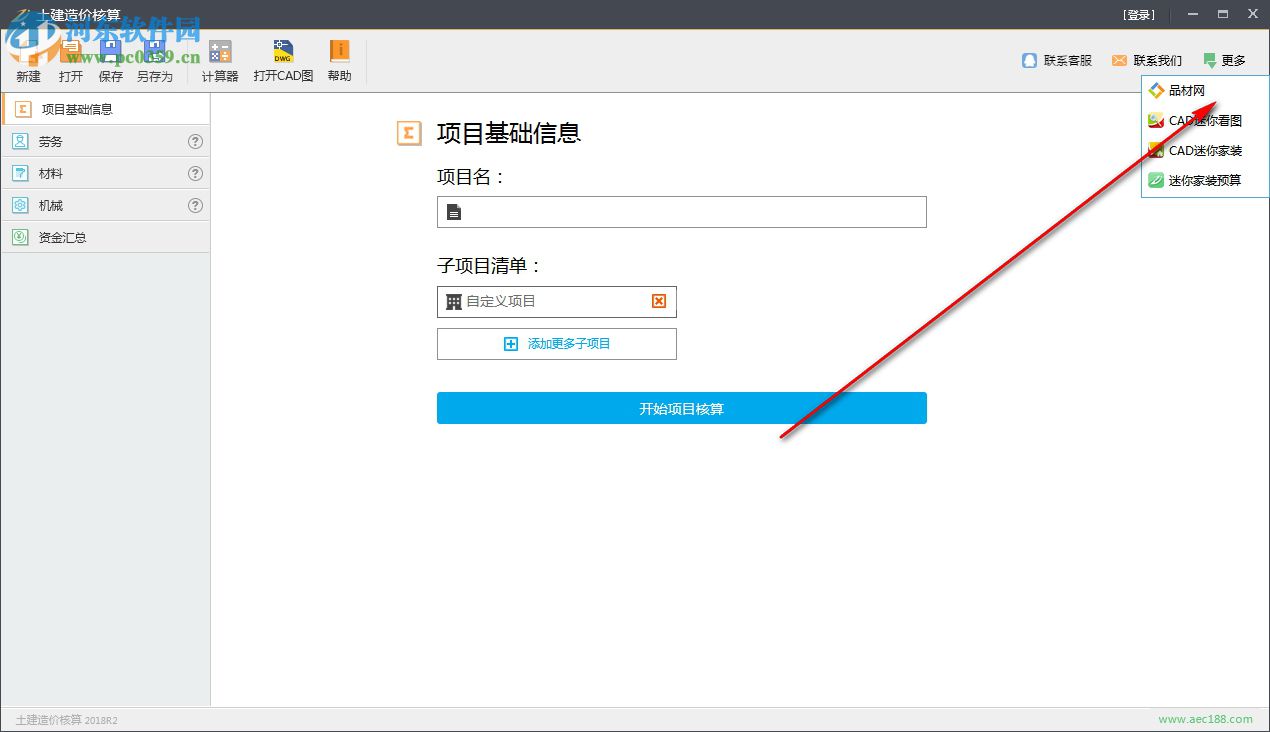Click the 自定义项目 sub-project field

[557, 302]
